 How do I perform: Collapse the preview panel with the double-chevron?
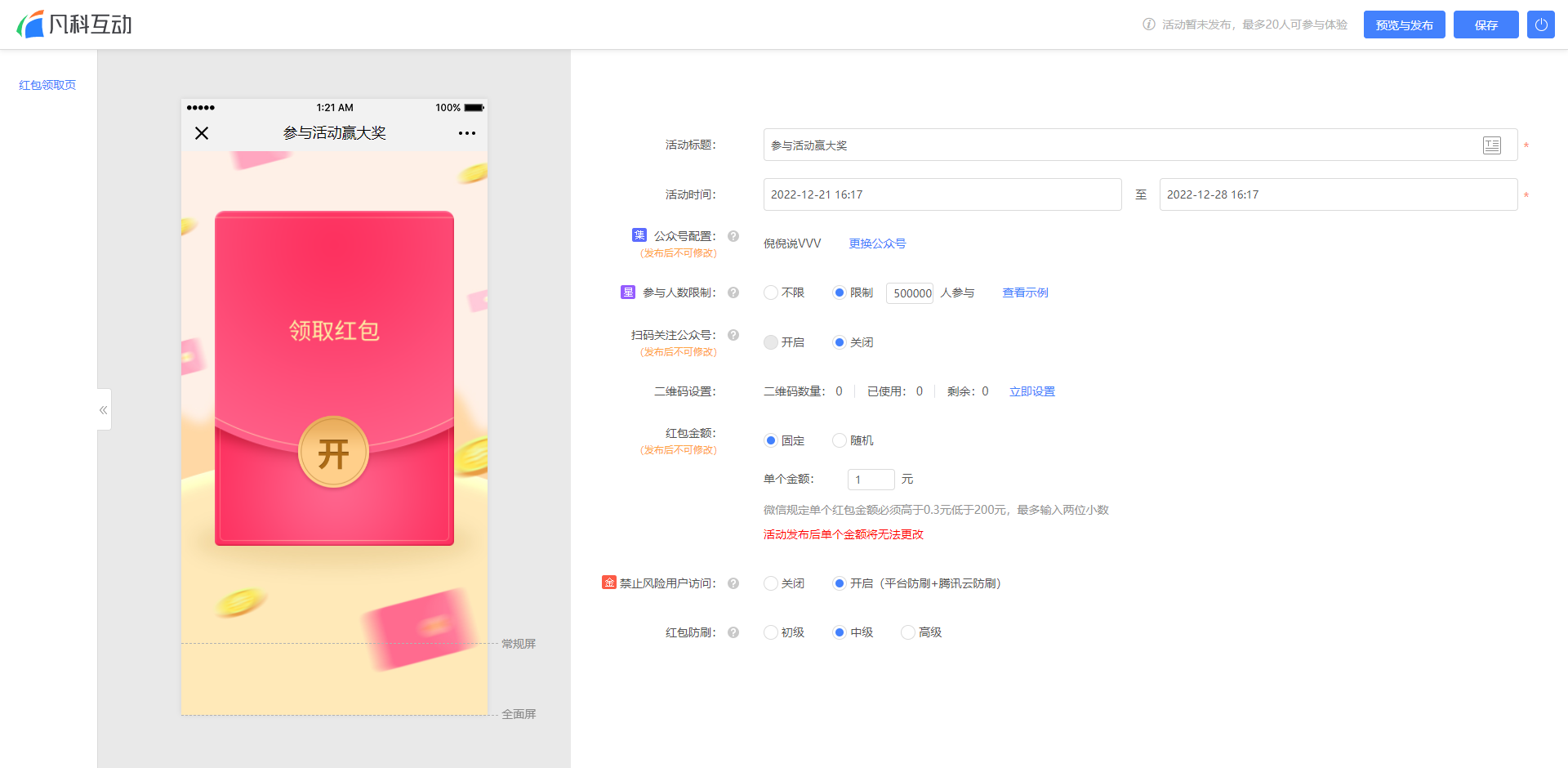click(104, 410)
